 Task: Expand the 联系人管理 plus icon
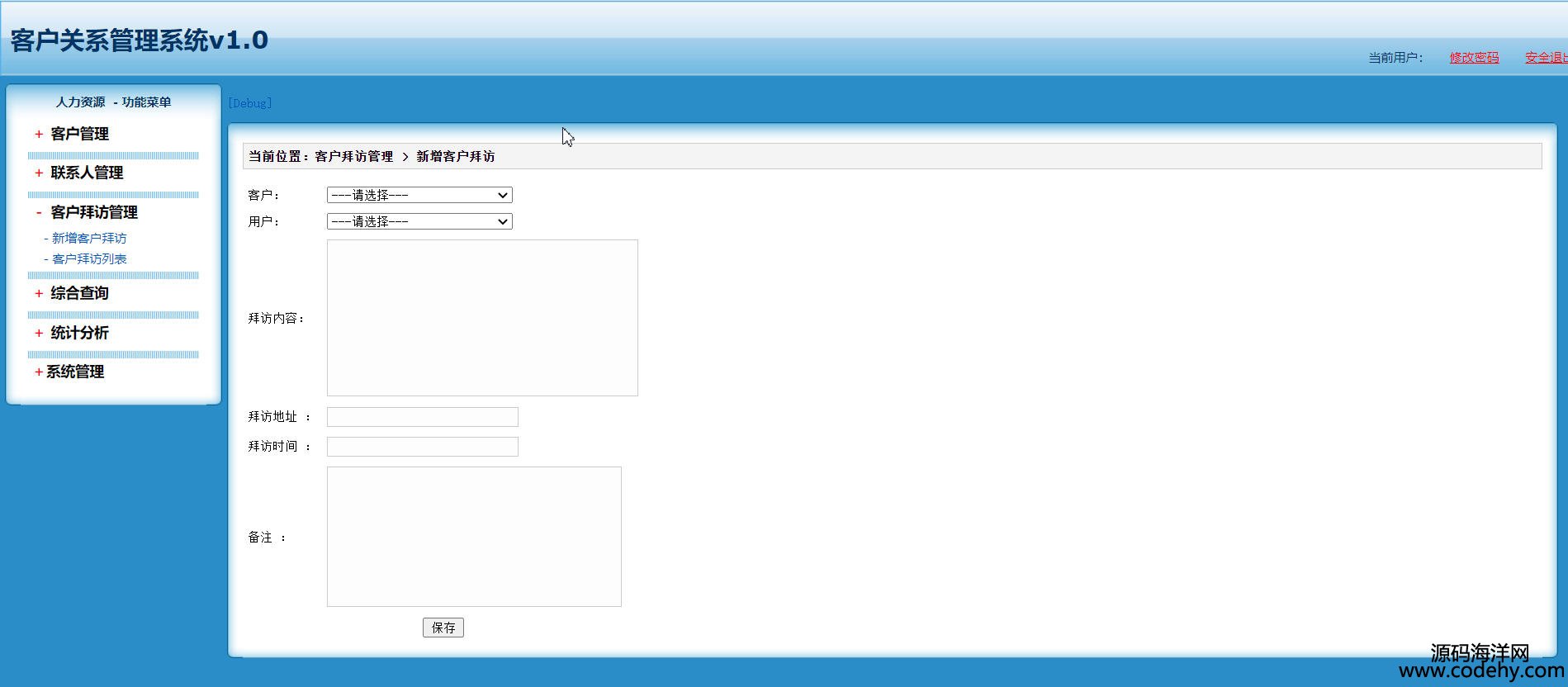(39, 173)
